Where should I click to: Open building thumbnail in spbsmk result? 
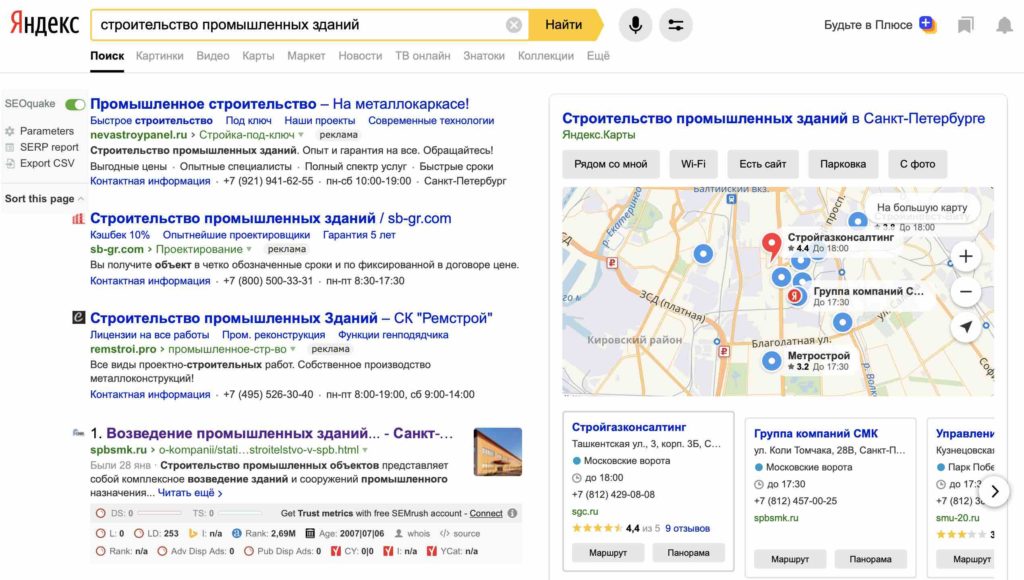click(498, 452)
